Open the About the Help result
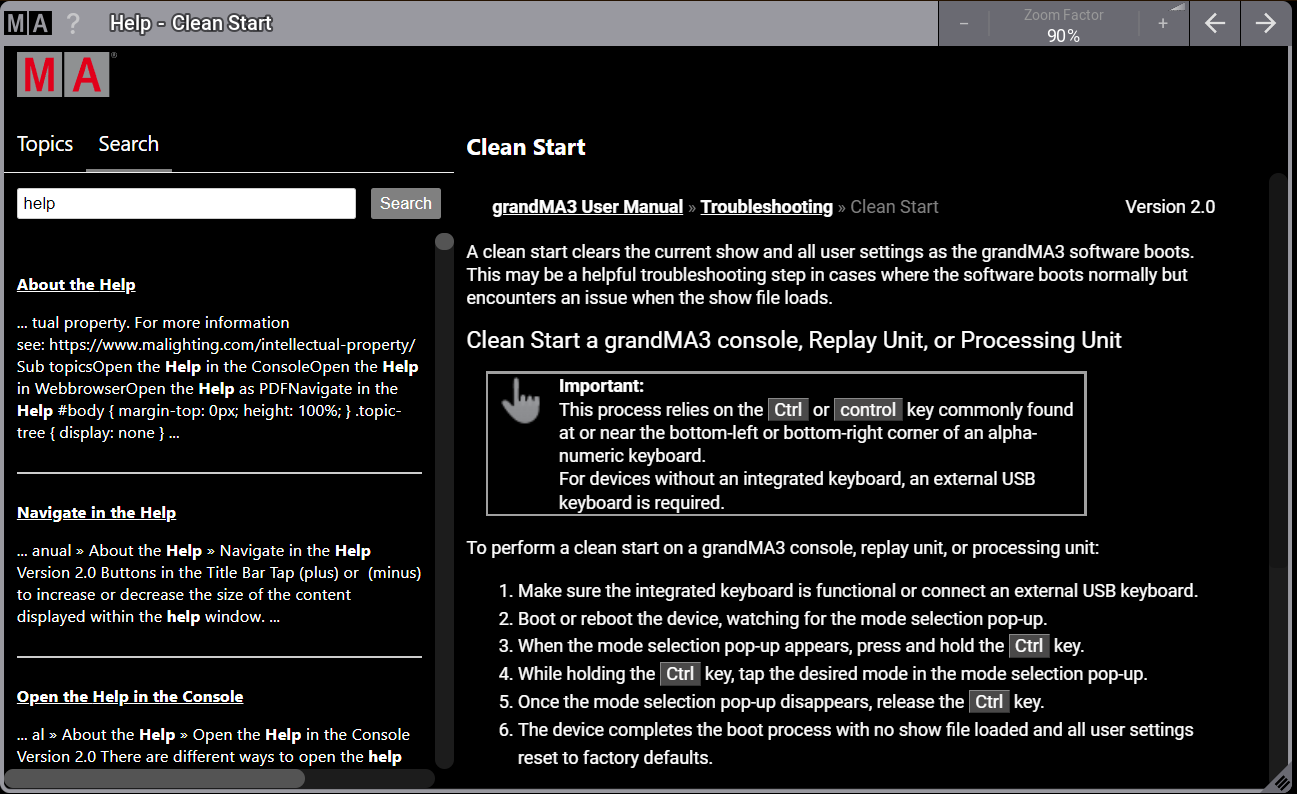Image resolution: width=1297 pixels, height=794 pixels. [76, 284]
